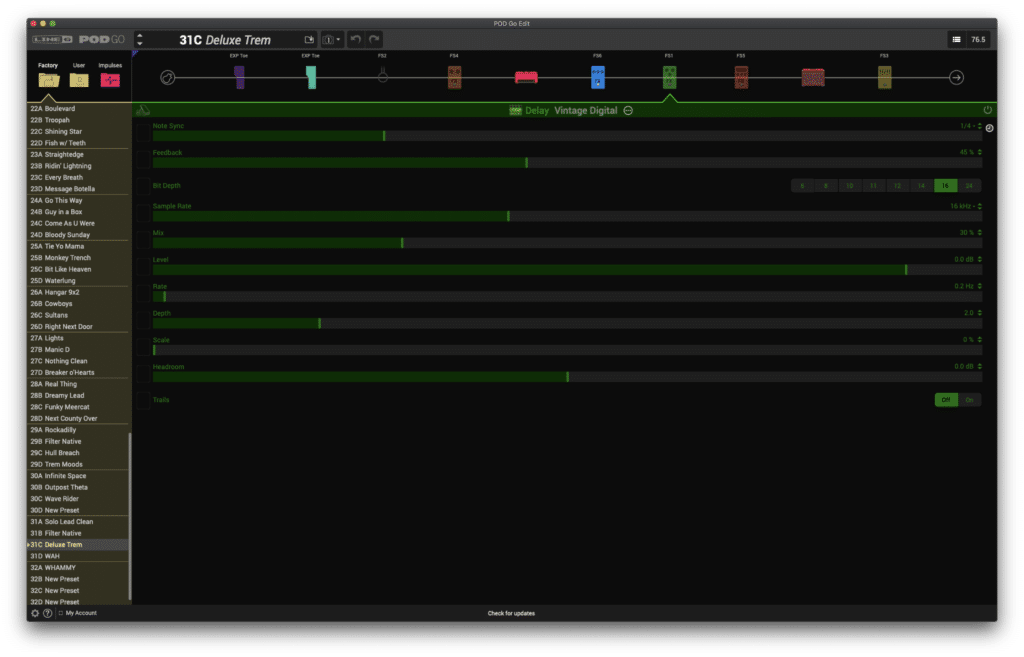
Task: Select the FS4 orange distortion pedal block
Action: (x=455, y=77)
